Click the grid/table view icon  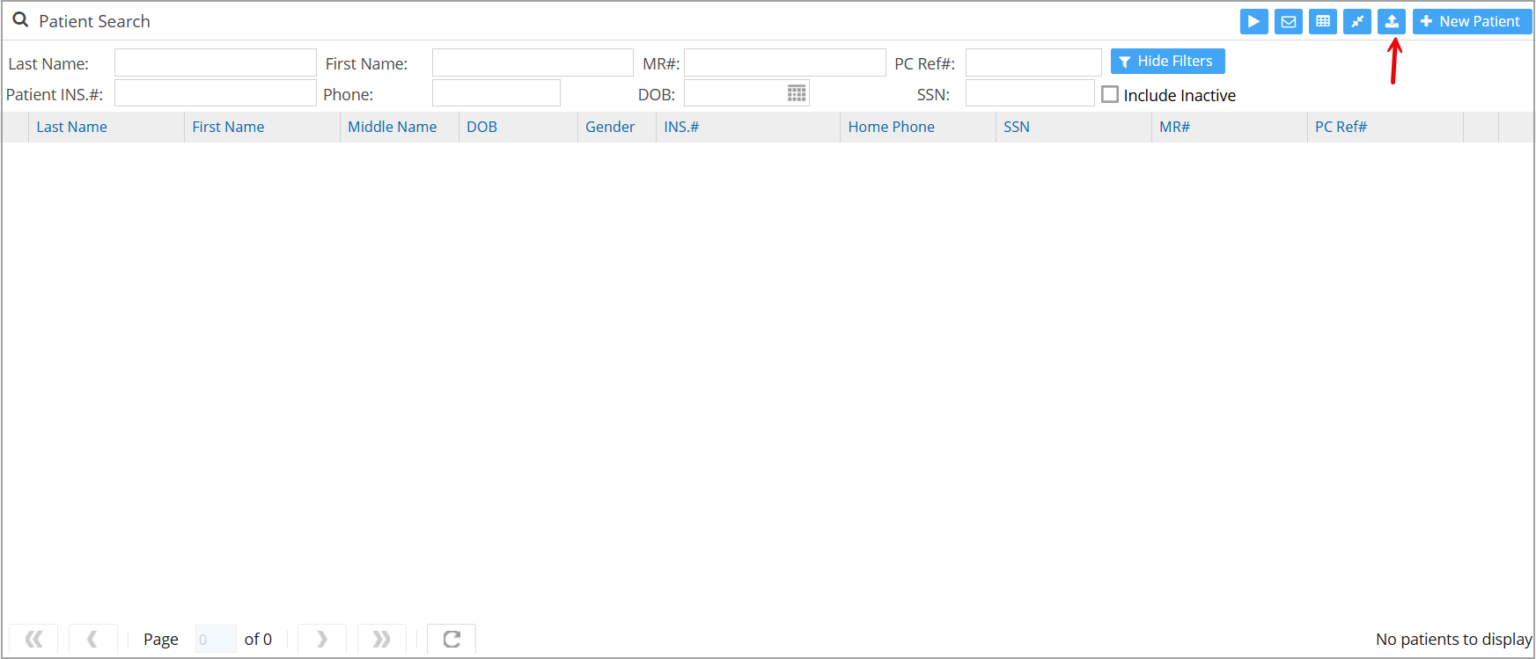point(1322,21)
